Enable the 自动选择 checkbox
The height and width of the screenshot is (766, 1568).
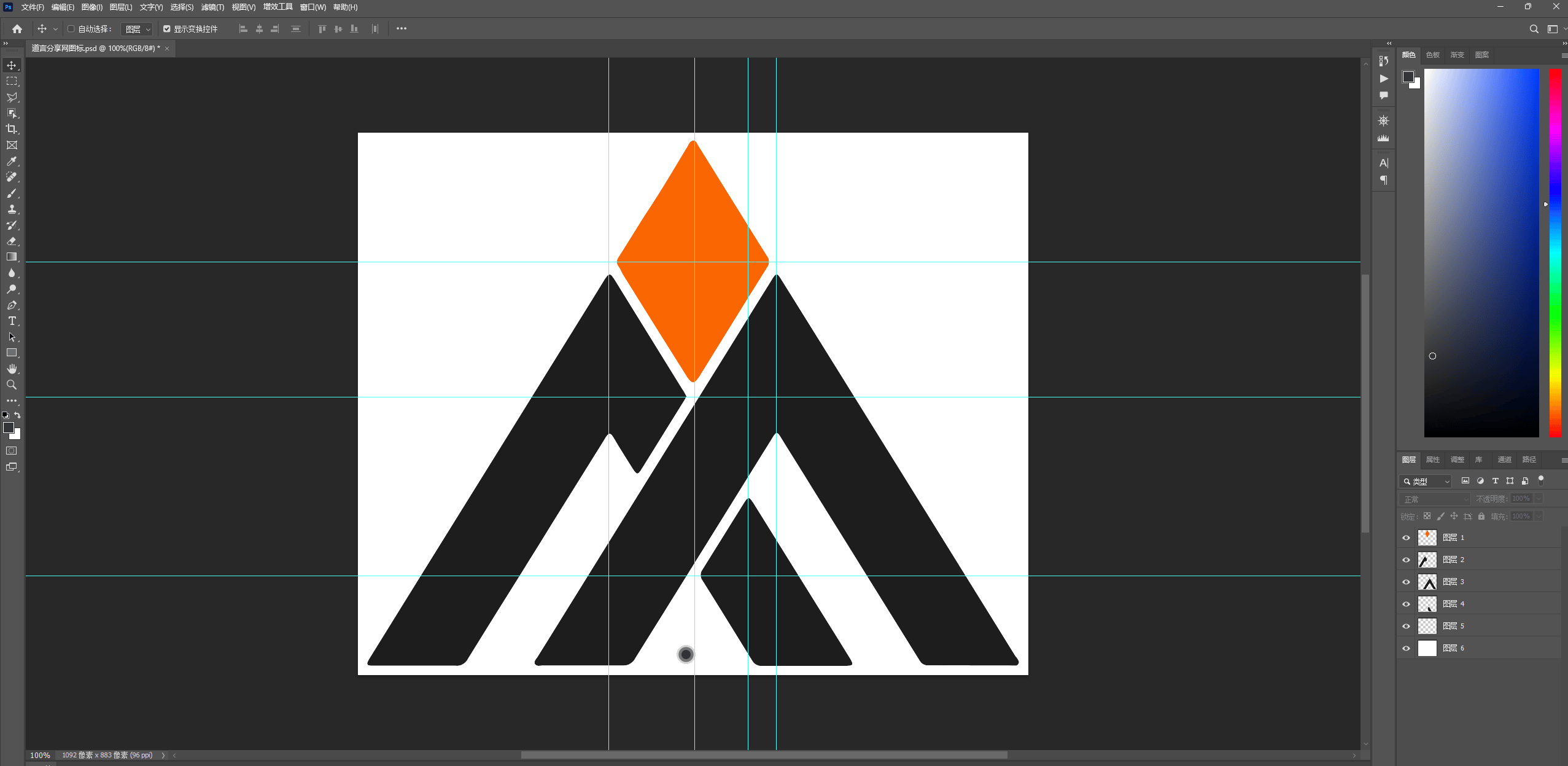click(x=71, y=29)
